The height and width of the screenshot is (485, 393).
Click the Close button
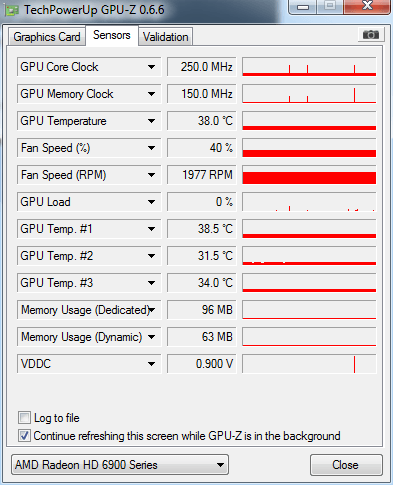point(346,465)
